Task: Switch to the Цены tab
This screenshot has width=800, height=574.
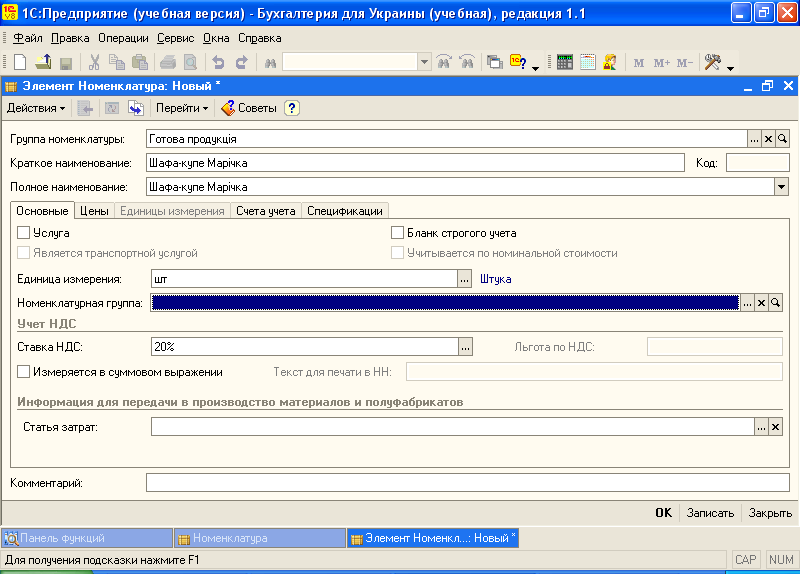Action: pyautogui.click(x=94, y=211)
